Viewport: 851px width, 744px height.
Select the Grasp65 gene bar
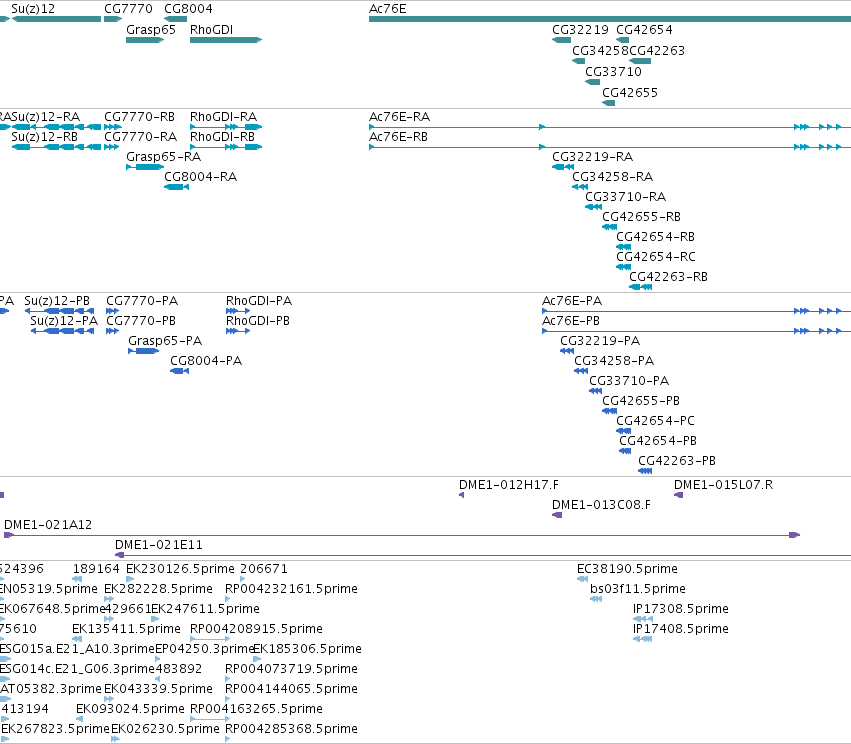click(x=145, y=40)
